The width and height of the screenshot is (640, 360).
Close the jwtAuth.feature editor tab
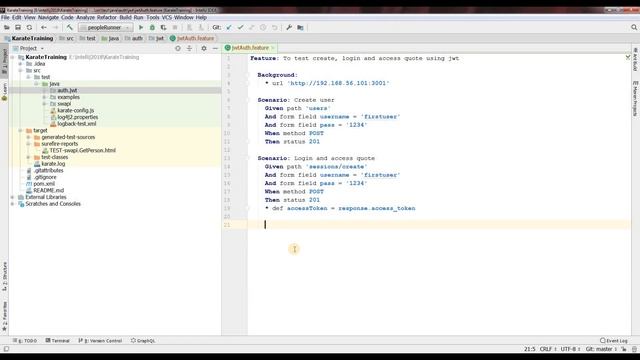[273, 48]
